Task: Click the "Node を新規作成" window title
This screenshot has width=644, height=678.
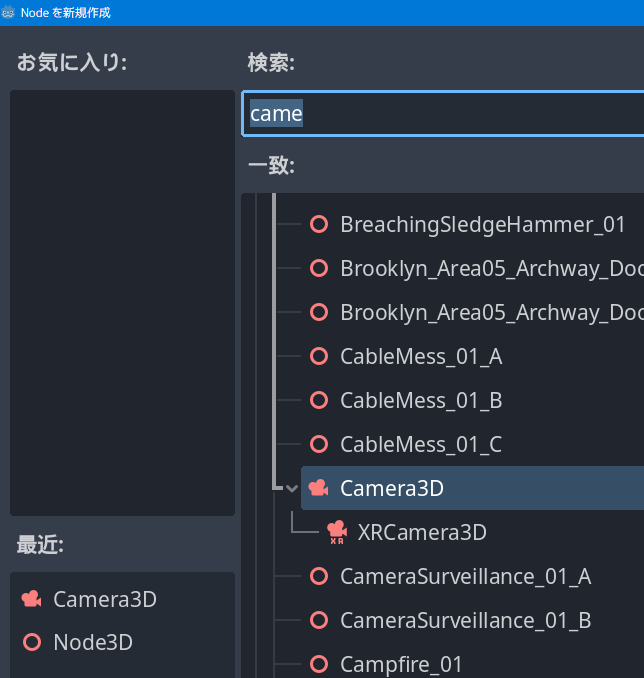Action: [65, 13]
